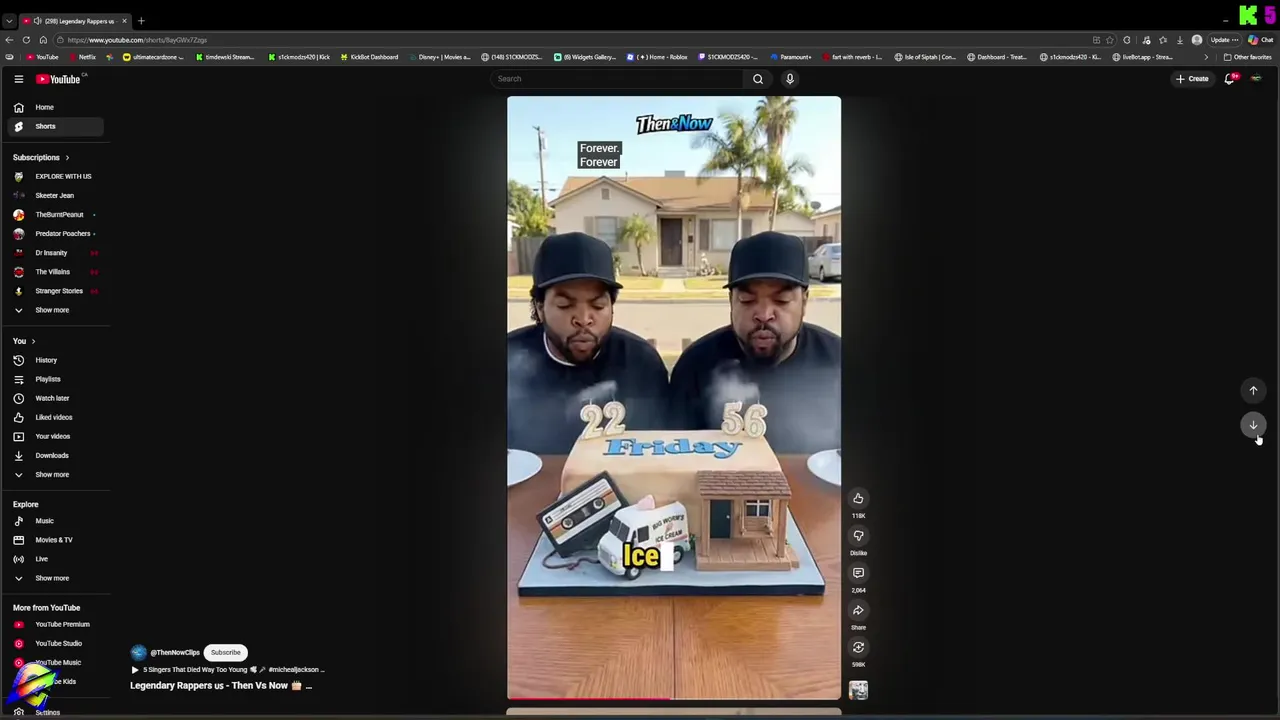Click the Remix icon
The image size is (1280, 720).
[858, 647]
